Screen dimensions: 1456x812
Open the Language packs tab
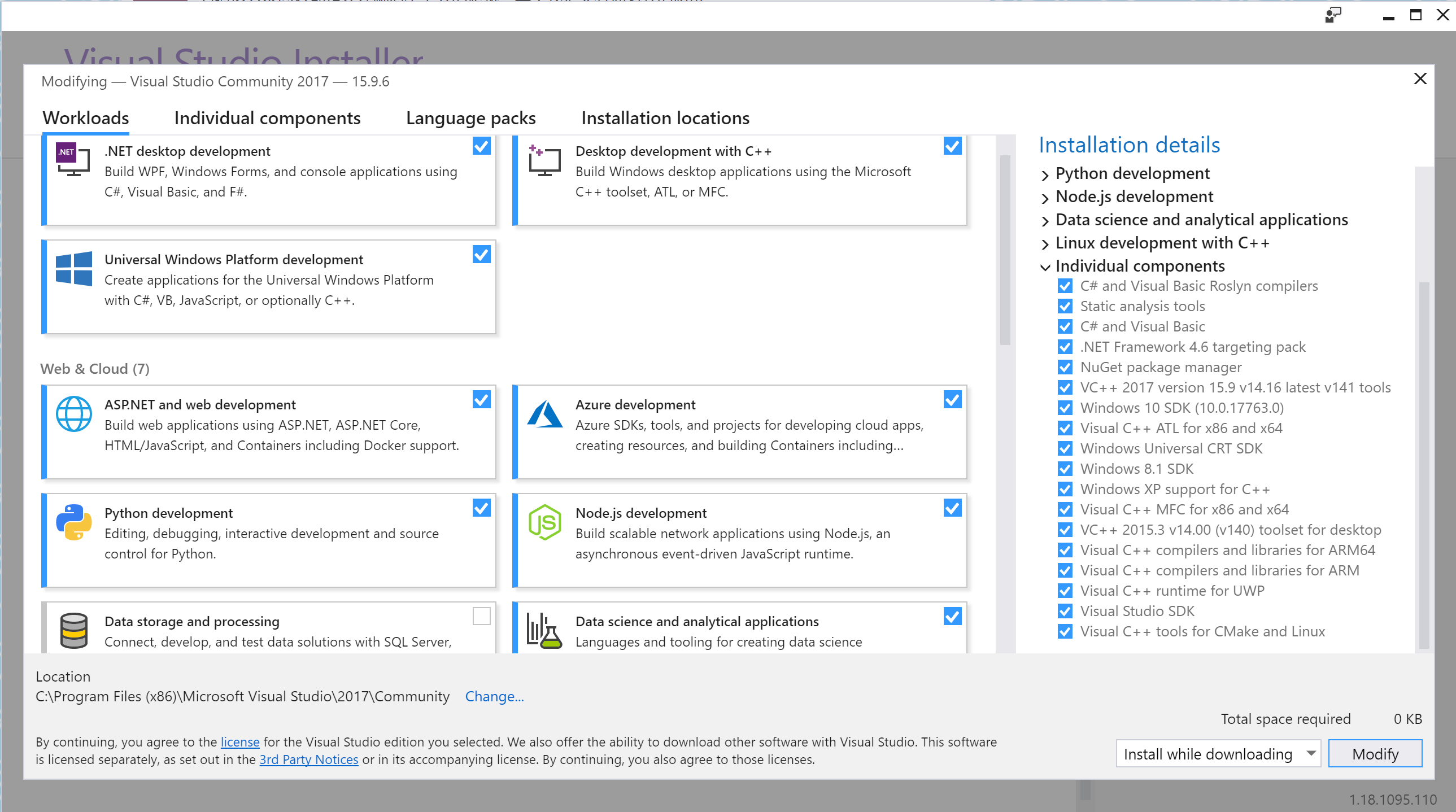470,118
